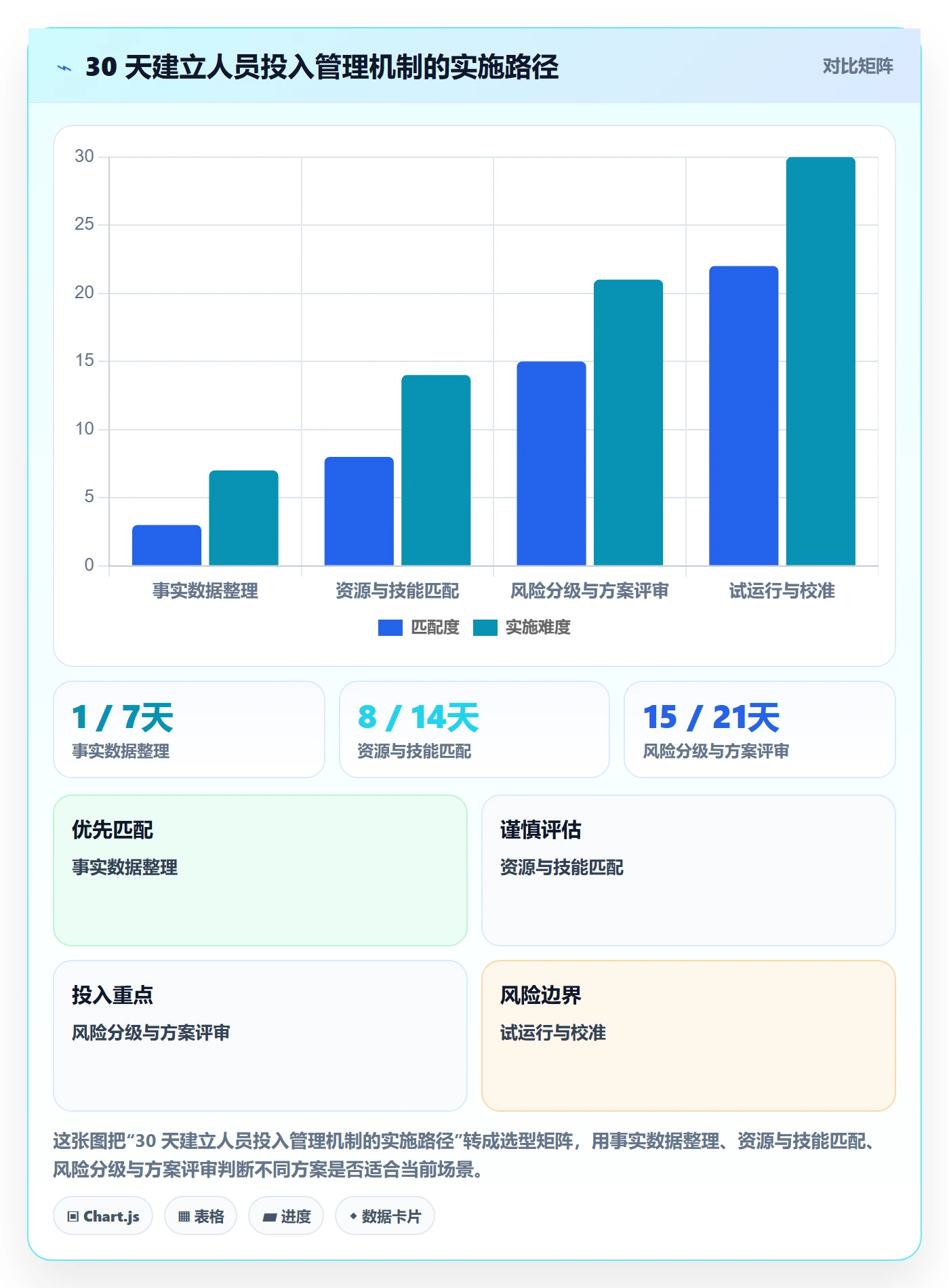Click the description paragraph starting with 这张图把
949x1288 pixels.
468,1156
